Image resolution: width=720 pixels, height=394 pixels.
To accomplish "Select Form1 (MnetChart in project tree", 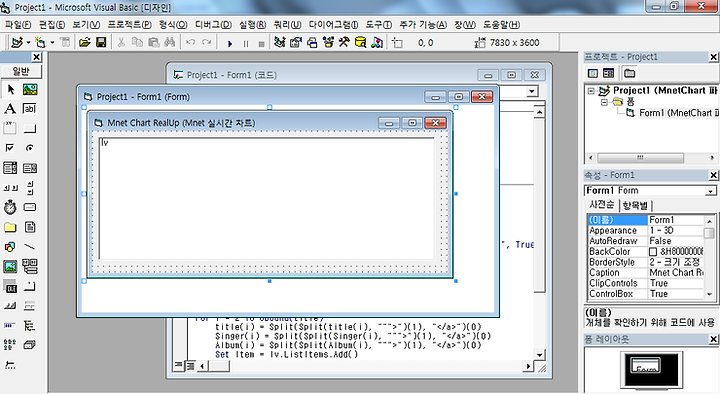I will [x=679, y=113].
